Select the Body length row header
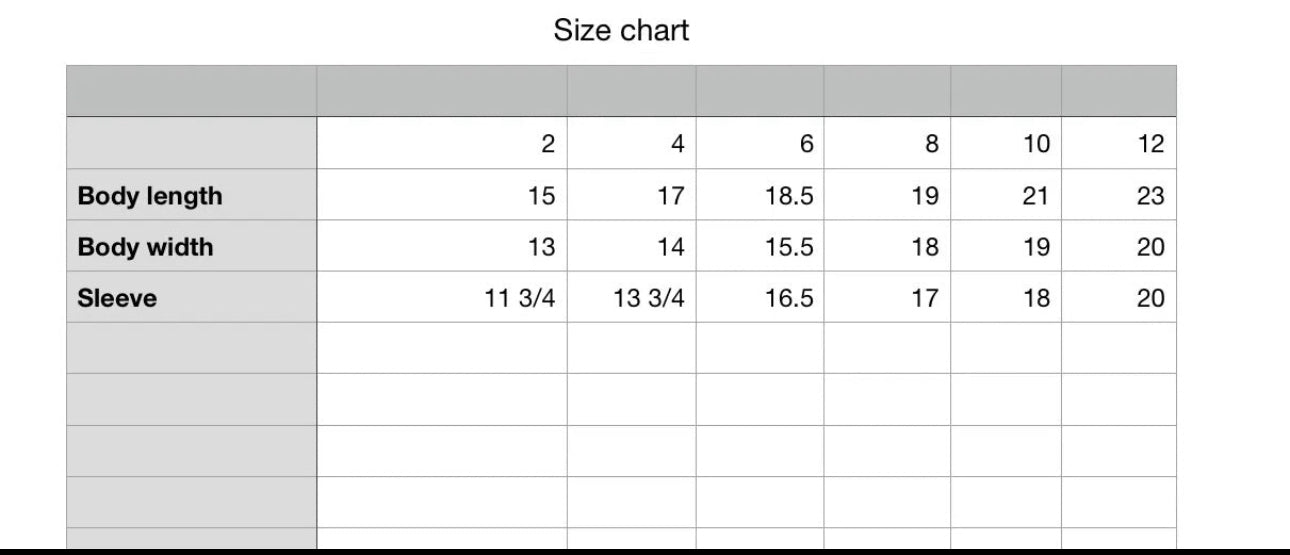The height and width of the screenshot is (555, 1290). tap(192, 195)
